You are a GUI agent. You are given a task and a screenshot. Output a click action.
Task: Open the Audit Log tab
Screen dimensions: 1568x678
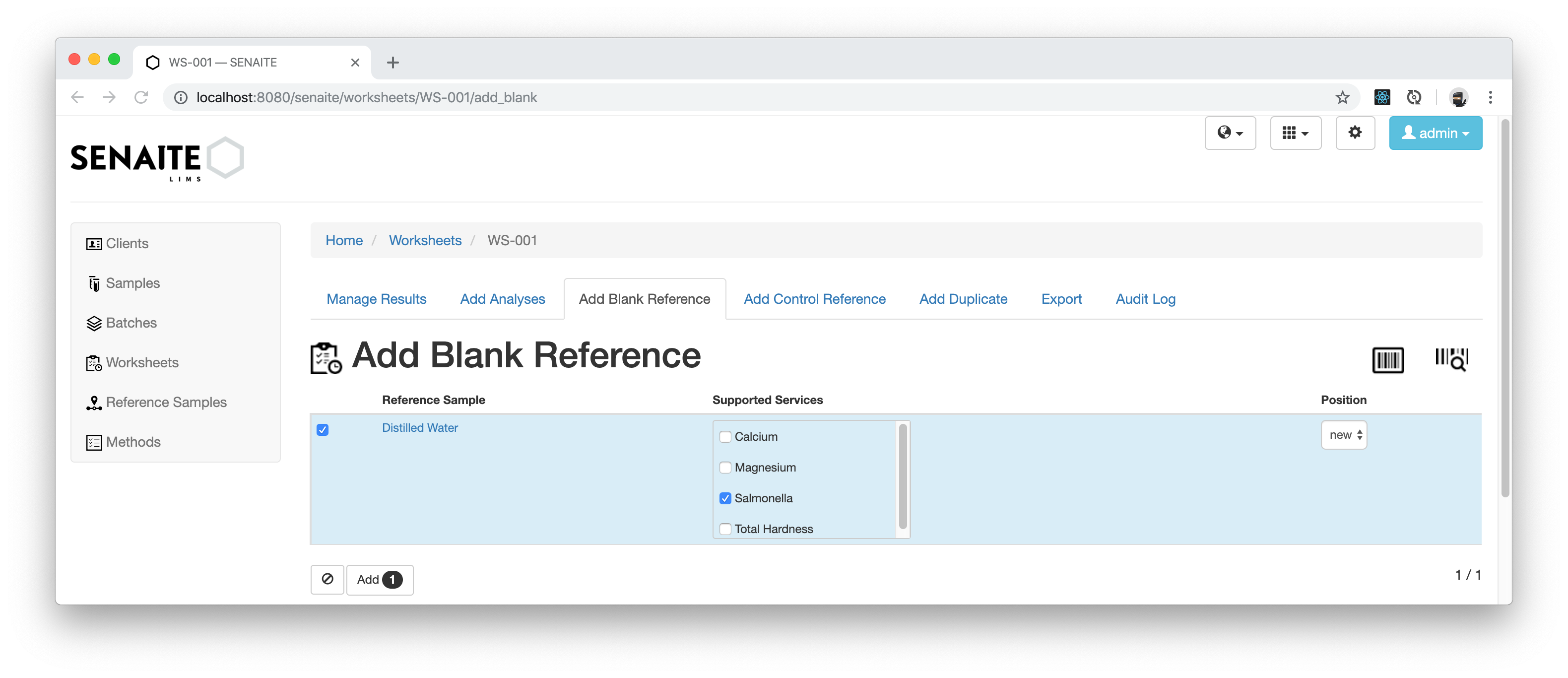pos(1145,299)
